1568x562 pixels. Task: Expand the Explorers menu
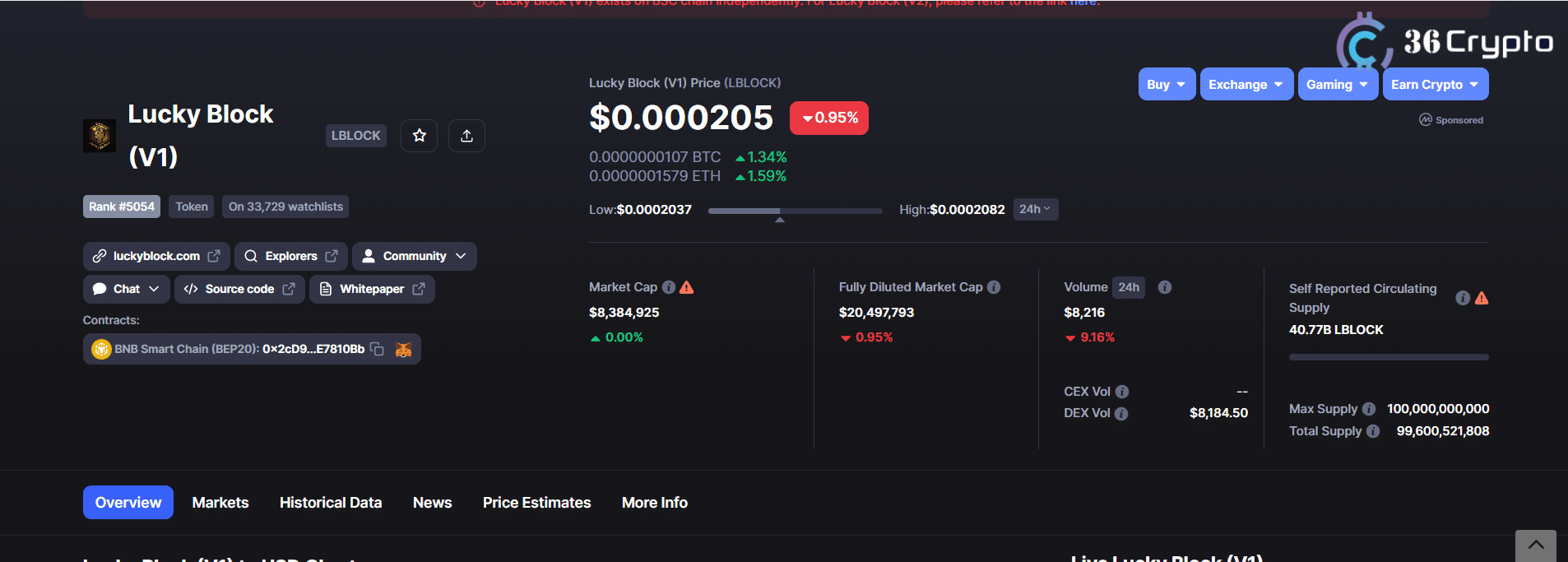291,256
